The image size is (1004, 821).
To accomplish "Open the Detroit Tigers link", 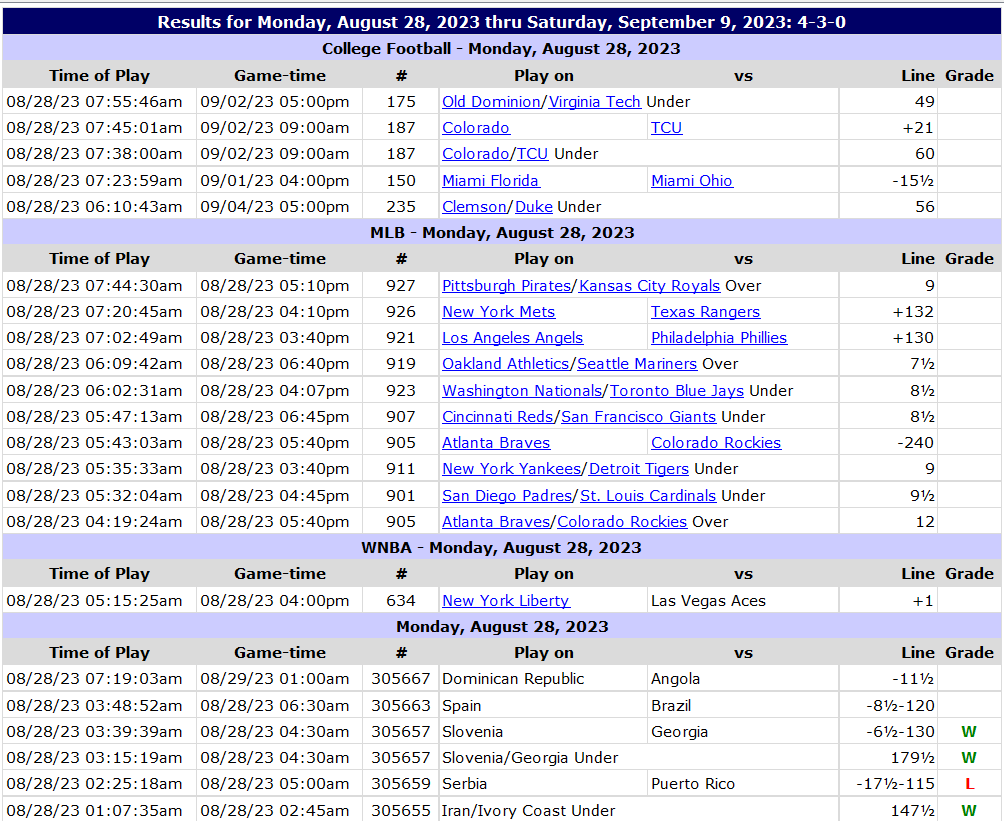I will click(639, 469).
